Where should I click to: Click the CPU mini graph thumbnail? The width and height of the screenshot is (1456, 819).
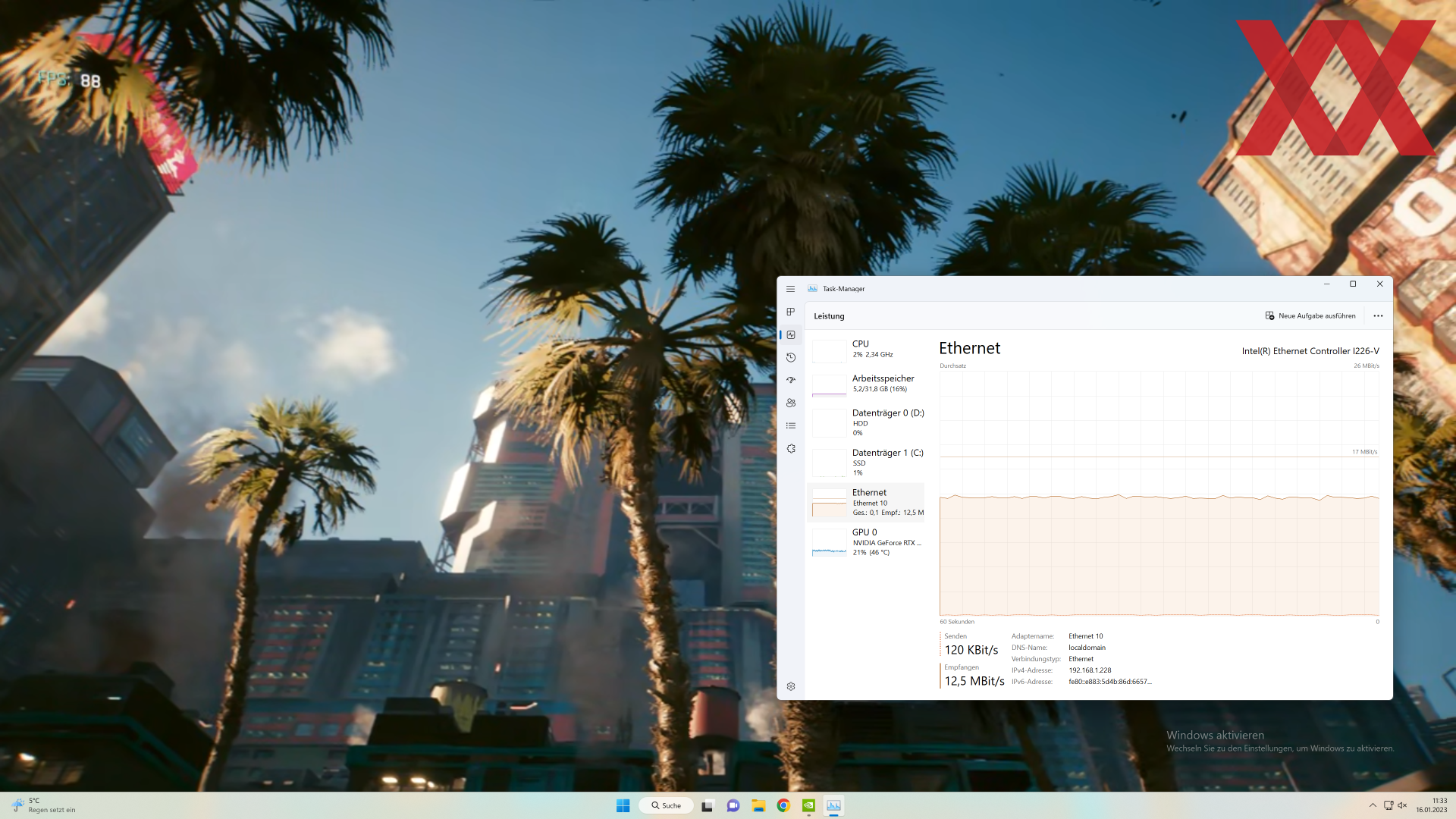(829, 351)
